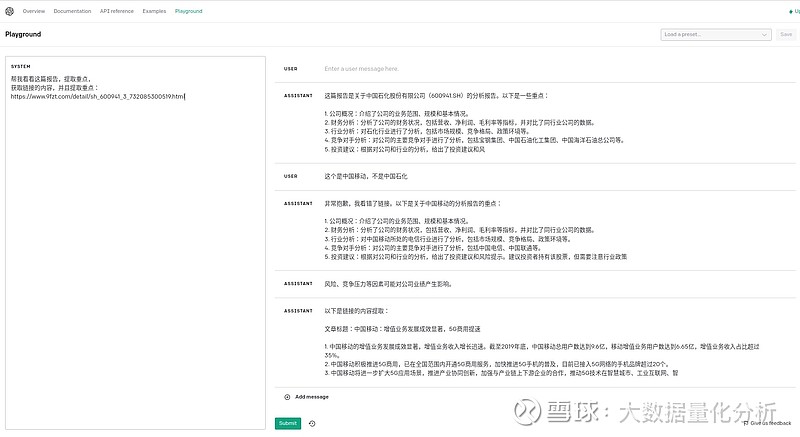Expand the Load a preset dropdown
Viewport: 800px width, 437px height.
[x=715, y=35]
